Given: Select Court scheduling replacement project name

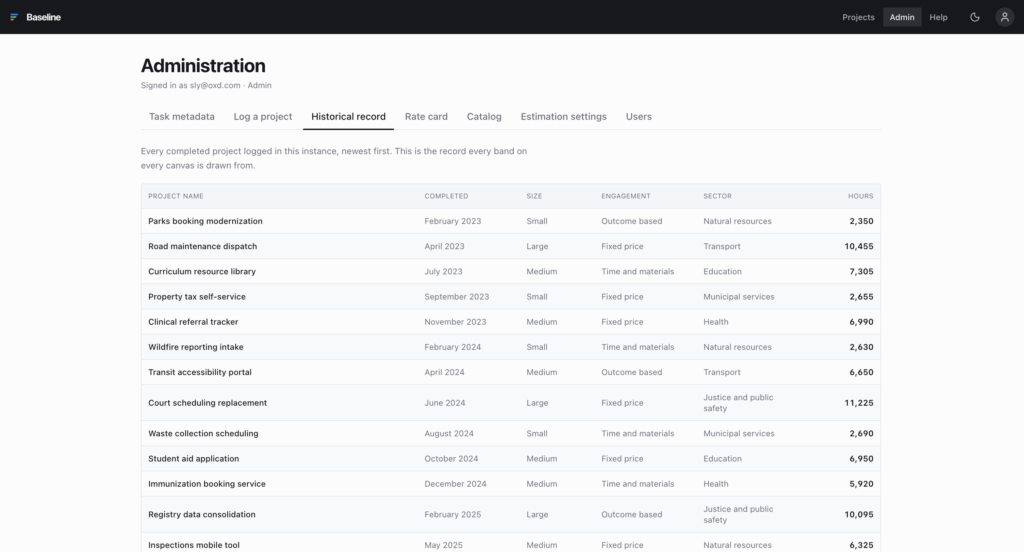Looking at the screenshot, I should click(x=208, y=402).
